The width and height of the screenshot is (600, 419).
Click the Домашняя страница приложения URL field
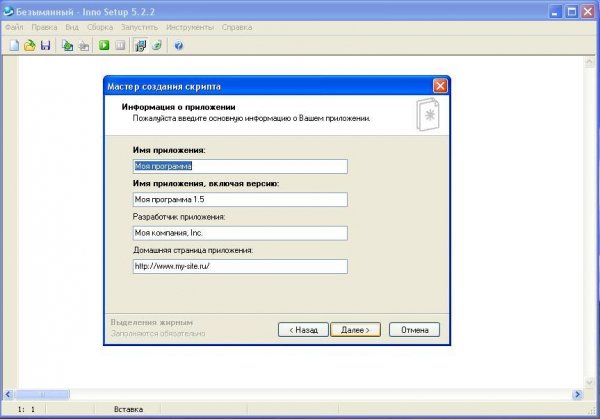tap(240, 266)
